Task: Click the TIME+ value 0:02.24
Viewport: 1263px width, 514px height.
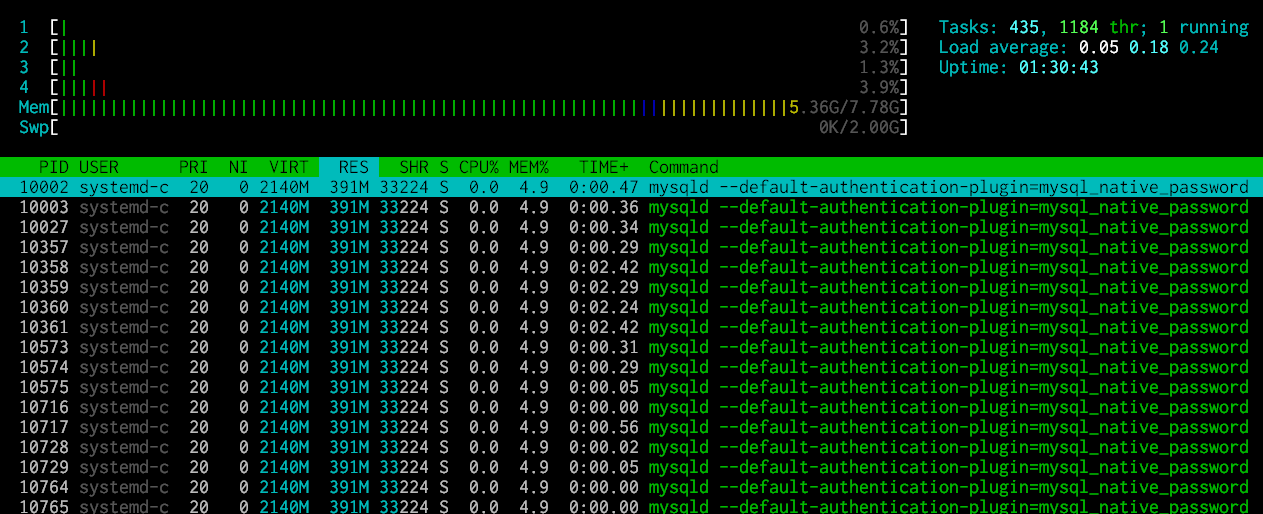Action: 604,307
